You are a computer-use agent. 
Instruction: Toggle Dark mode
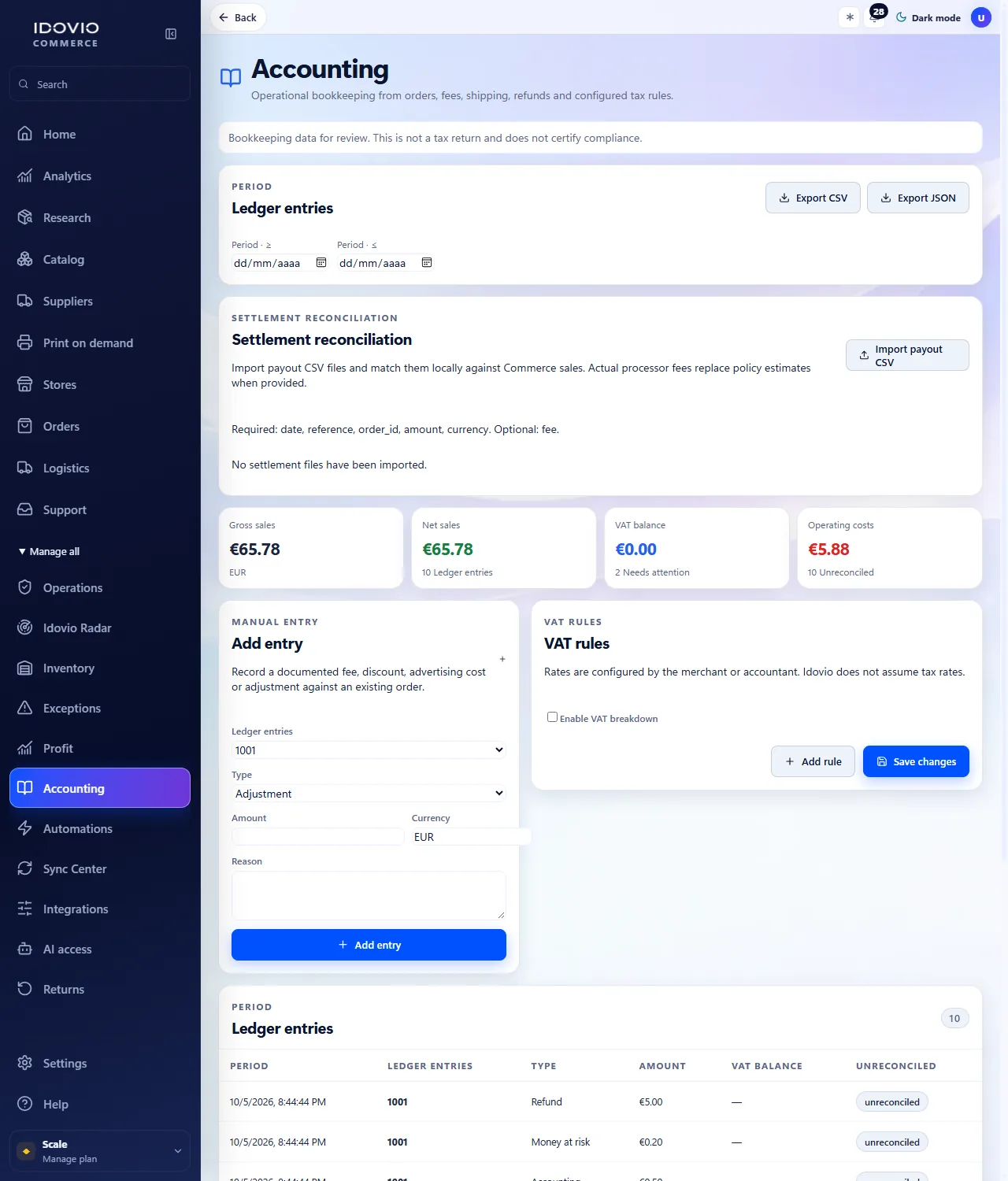pos(928,17)
